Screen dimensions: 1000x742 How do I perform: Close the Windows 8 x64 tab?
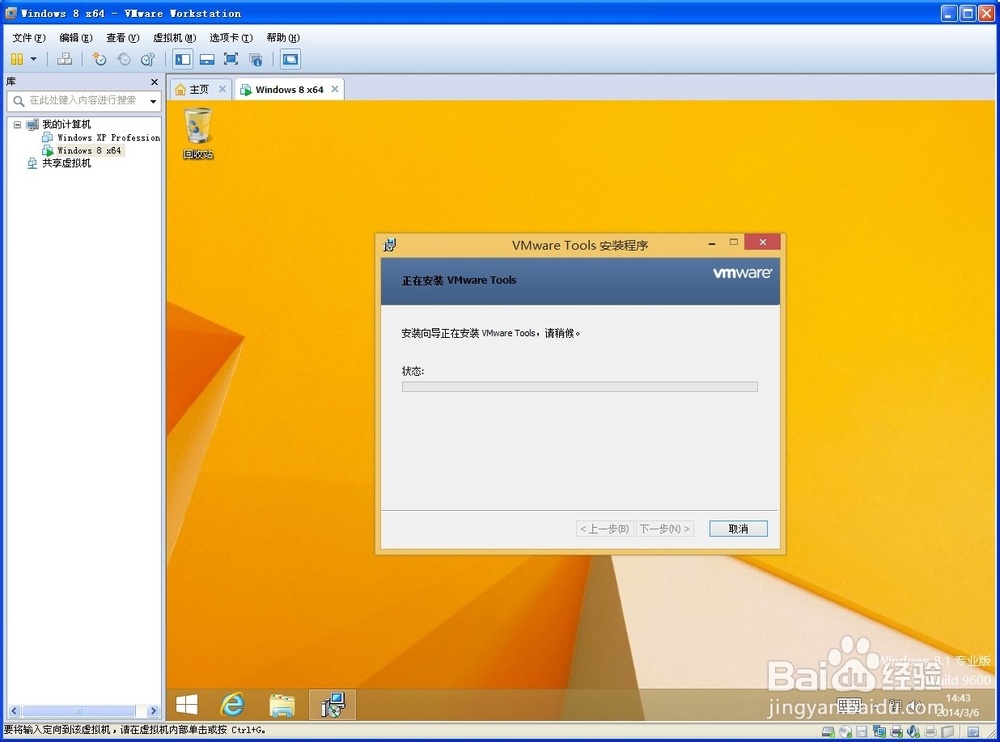tap(335, 89)
